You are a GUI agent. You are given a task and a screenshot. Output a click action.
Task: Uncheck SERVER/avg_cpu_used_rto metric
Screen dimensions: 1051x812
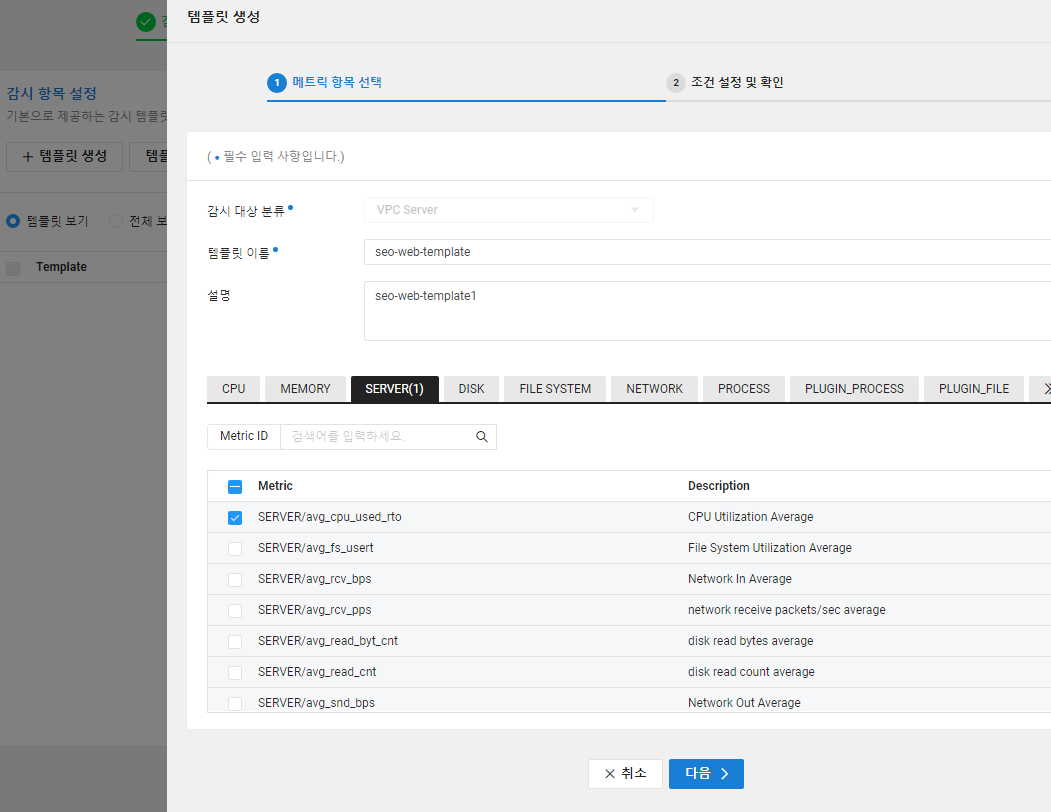(x=235, y=518)
